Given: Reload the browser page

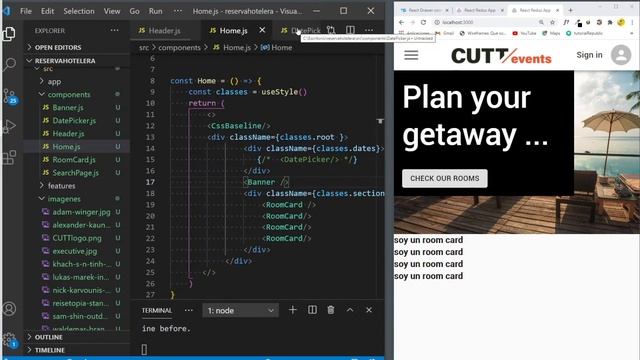Looking at the screenshot, I should tap(423, 22).
